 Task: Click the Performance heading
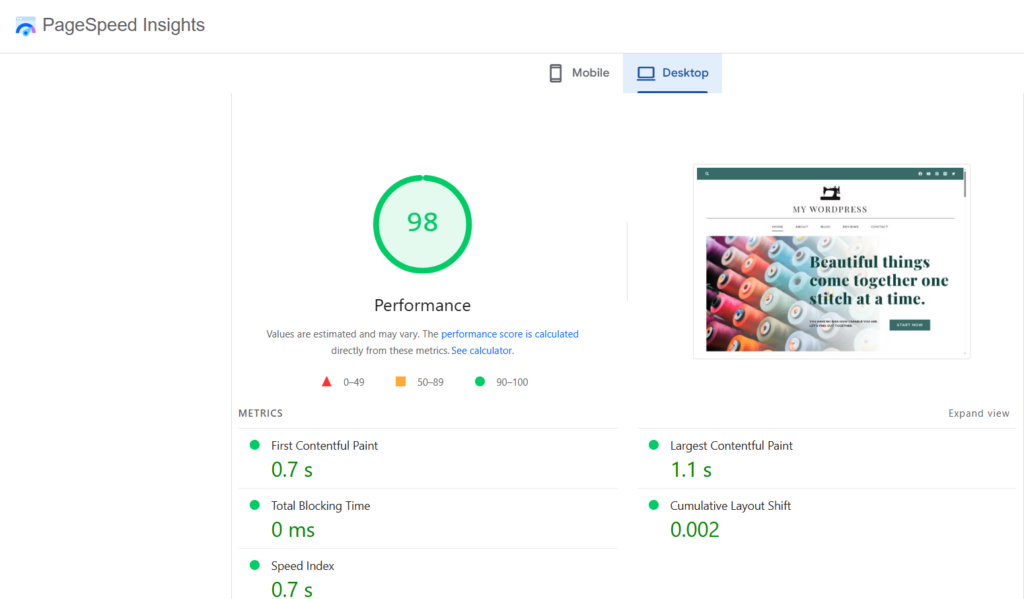coord(423,305)
